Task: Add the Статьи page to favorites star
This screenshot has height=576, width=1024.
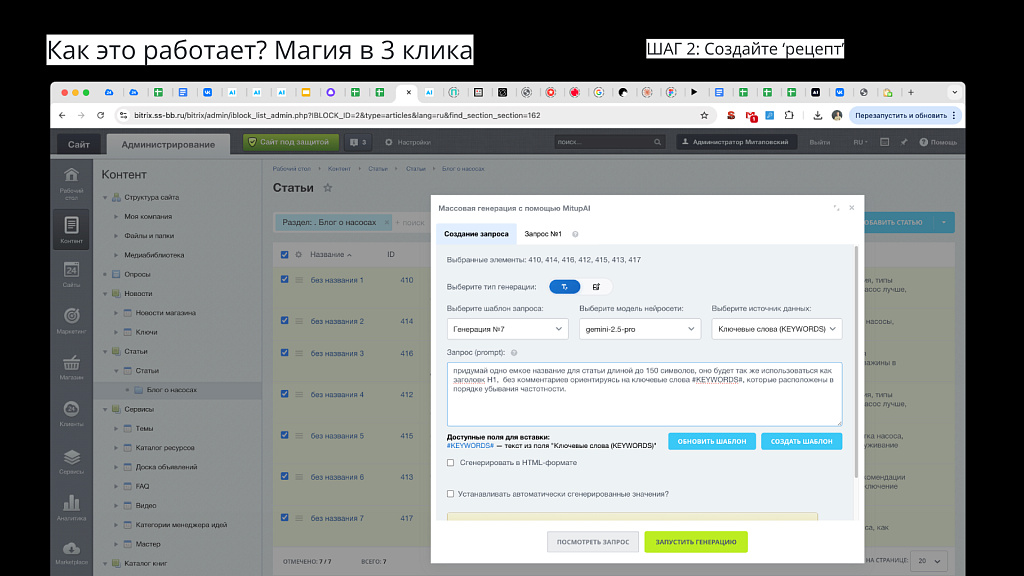Action: tap(327, 188)
